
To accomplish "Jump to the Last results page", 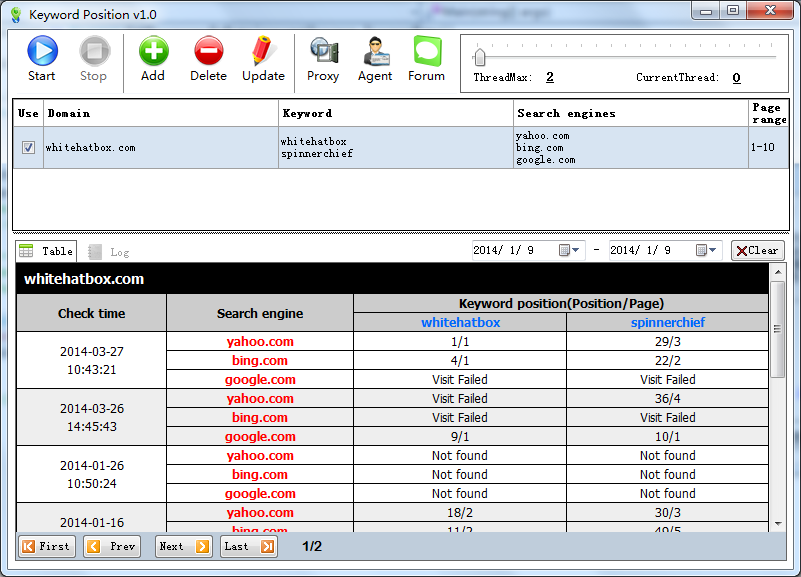I will (249, 546).
